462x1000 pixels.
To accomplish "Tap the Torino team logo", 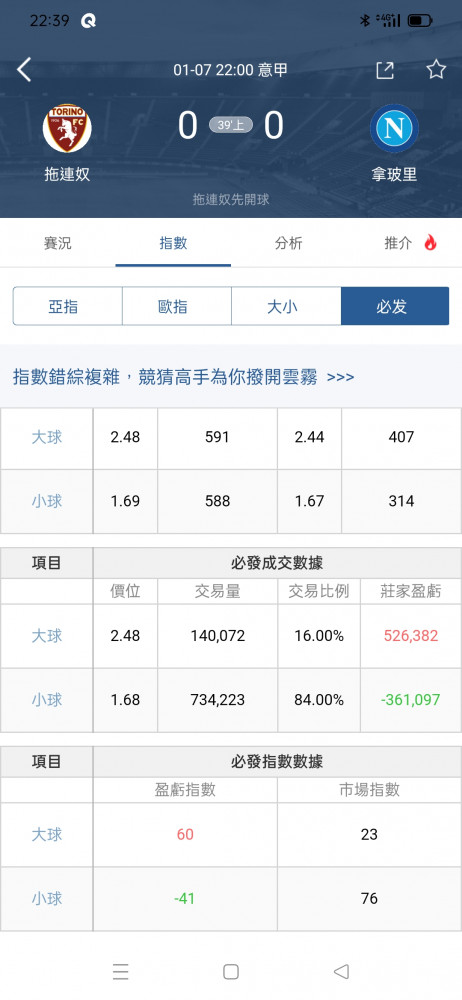I will tap(67, 128).
